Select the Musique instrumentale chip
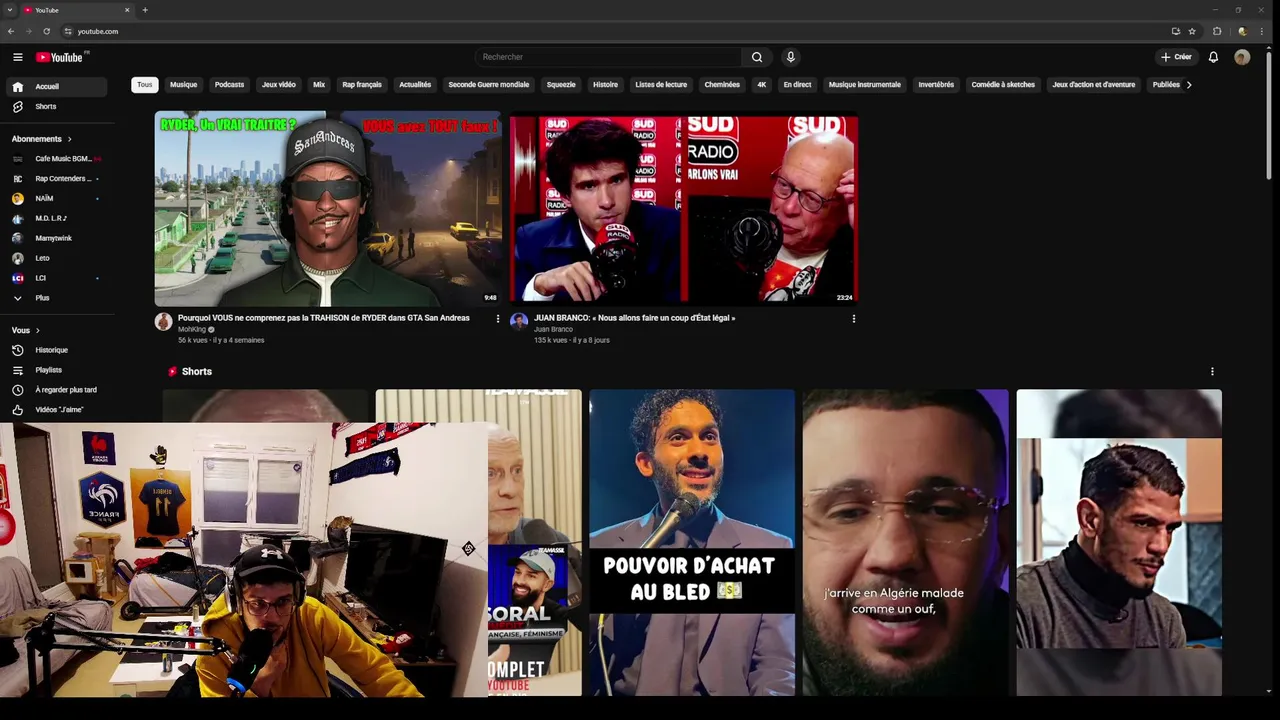Image resolution: width=1280 pixels, height=720 pixels. point(865,85)
